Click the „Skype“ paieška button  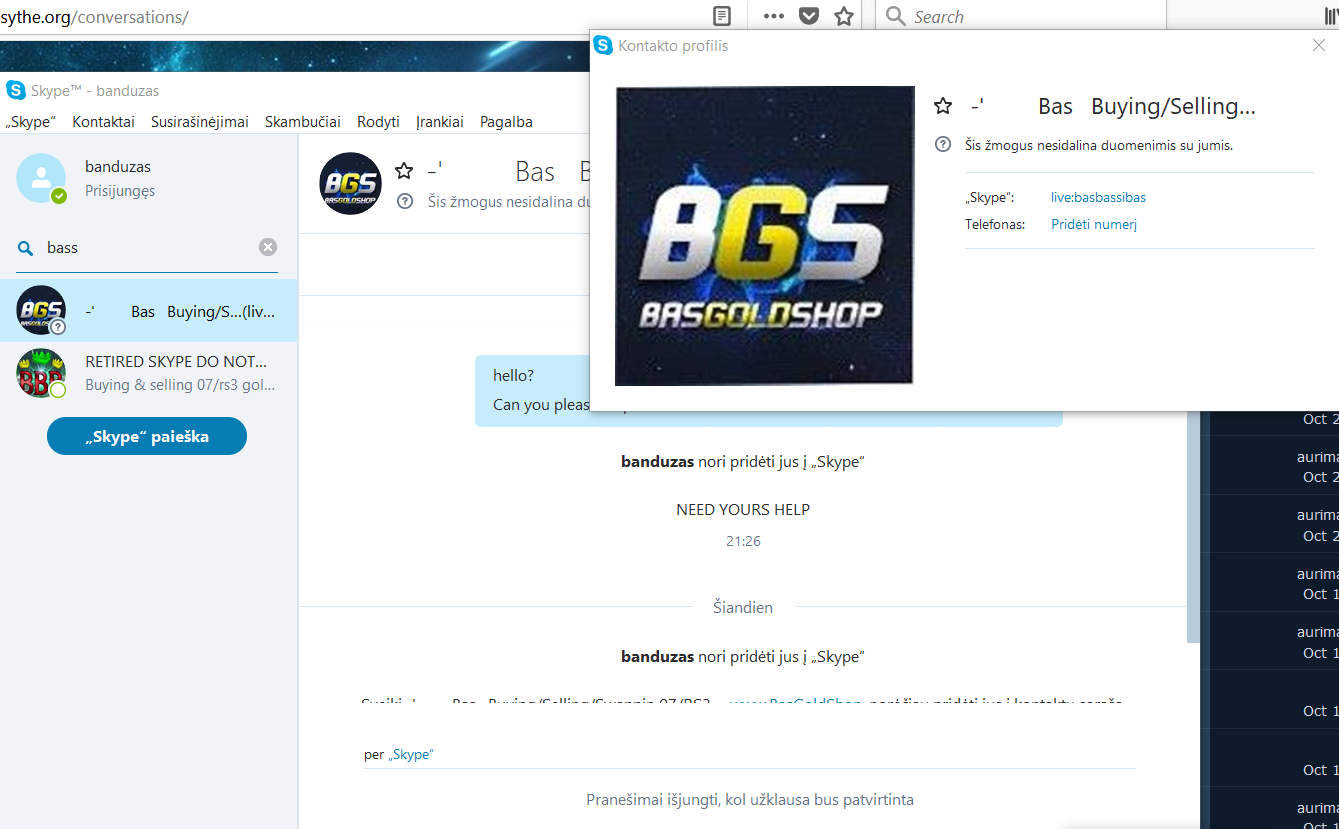point(147,436)
